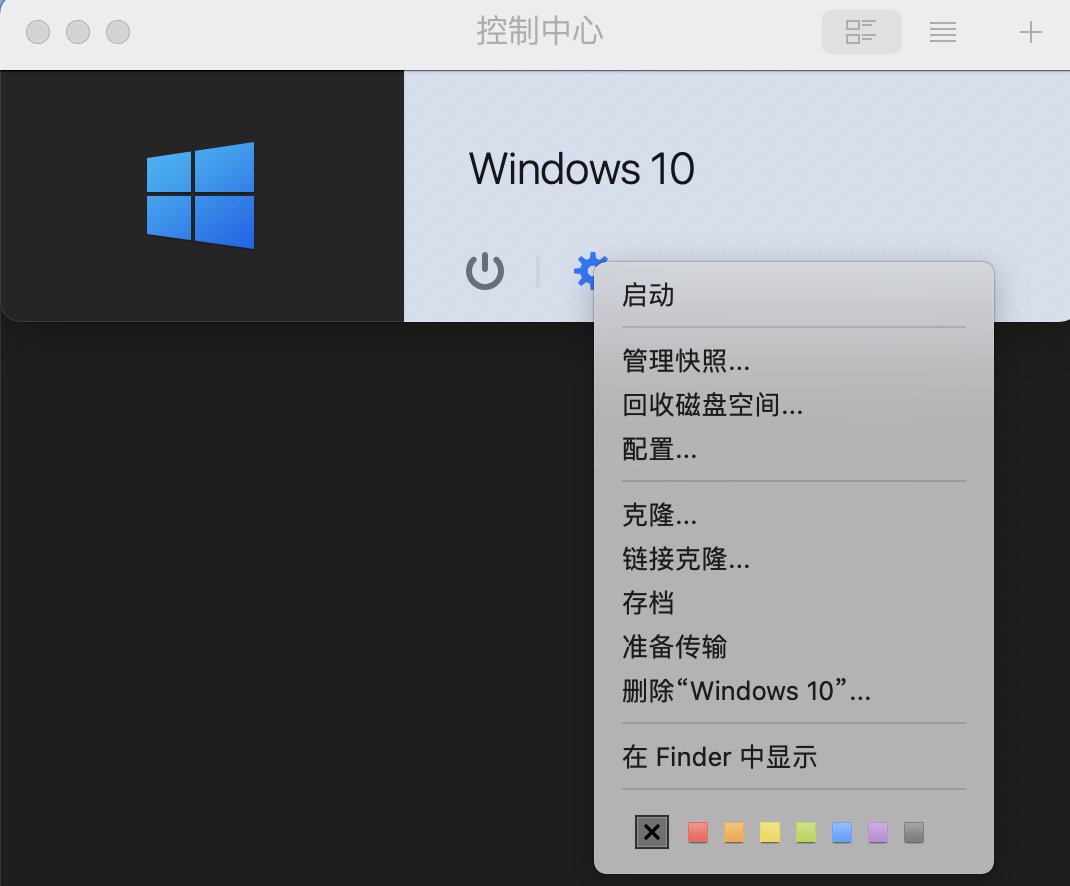
Task: Click the plus icon to add VM
Action: [x=1030, y=32]
